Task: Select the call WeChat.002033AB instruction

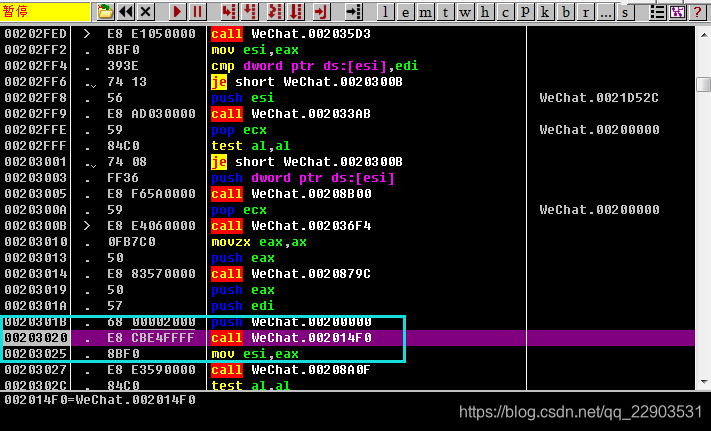Action: (x=291, y=114)
